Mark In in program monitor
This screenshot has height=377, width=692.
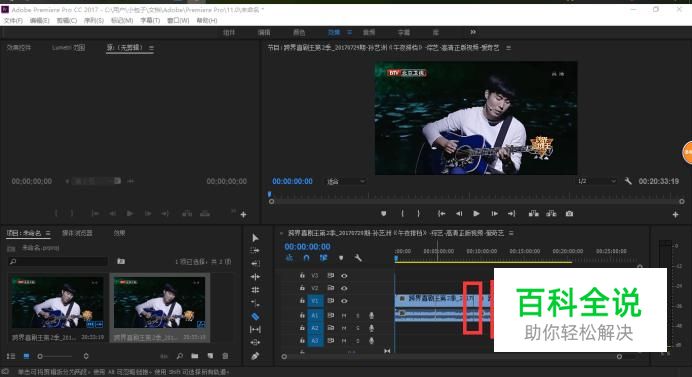(x=402, y=214)
